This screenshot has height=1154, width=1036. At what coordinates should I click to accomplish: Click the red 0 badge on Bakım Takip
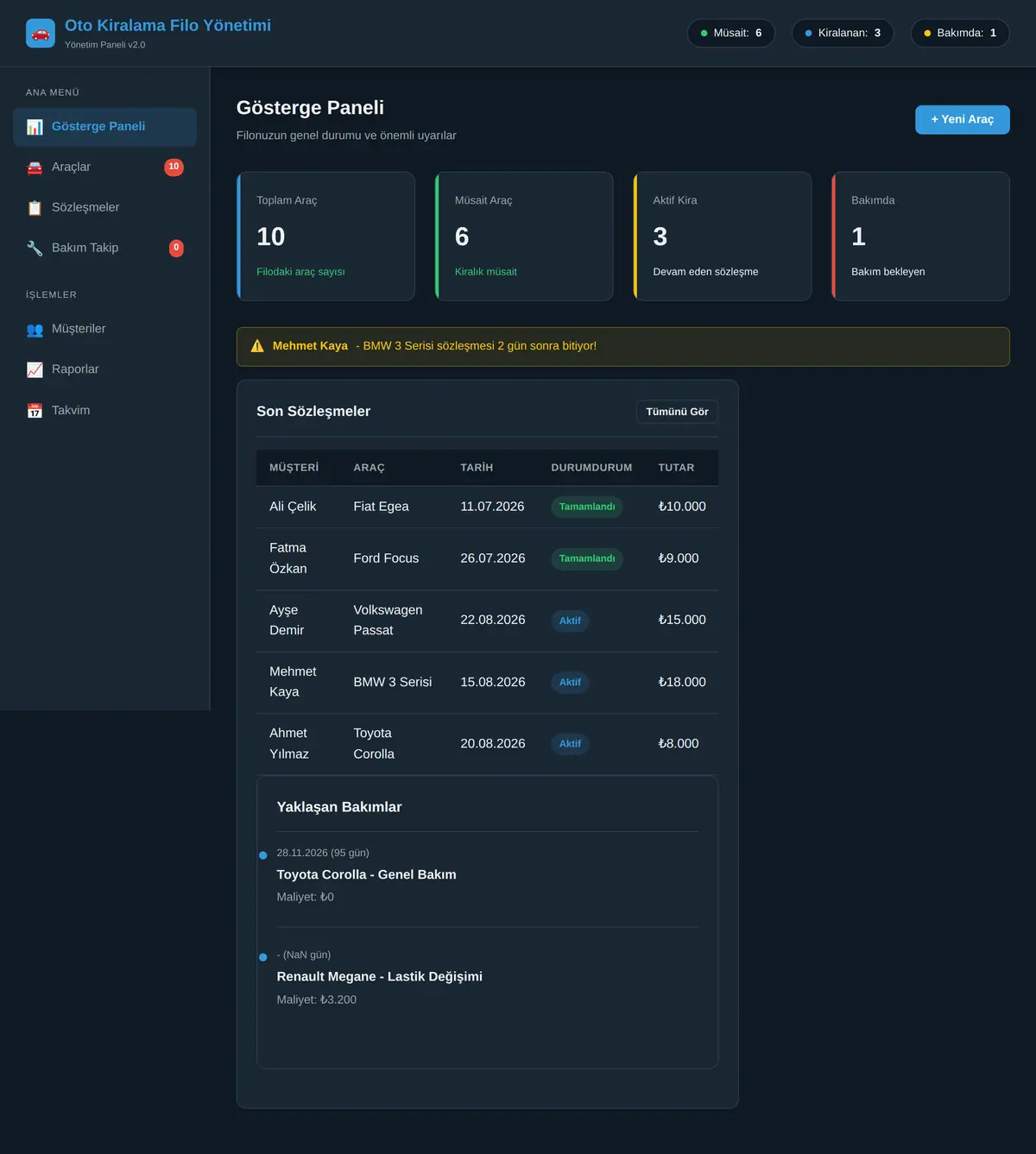tap(176, 248)
